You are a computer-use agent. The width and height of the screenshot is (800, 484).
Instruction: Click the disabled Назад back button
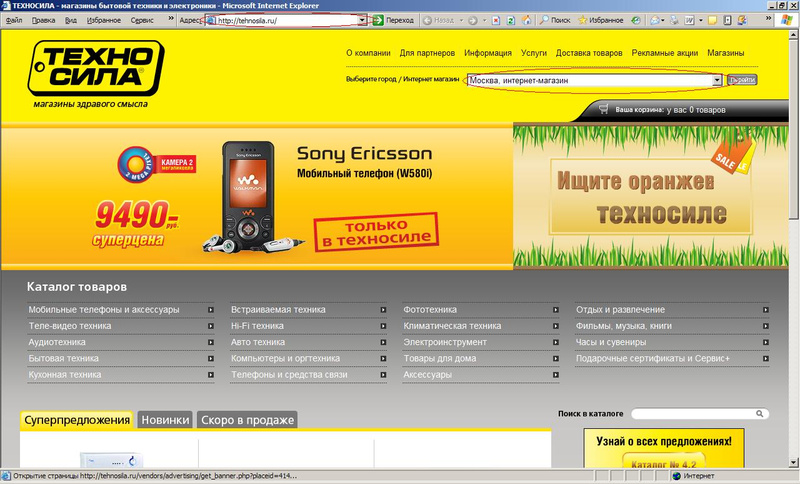[439, 20]
